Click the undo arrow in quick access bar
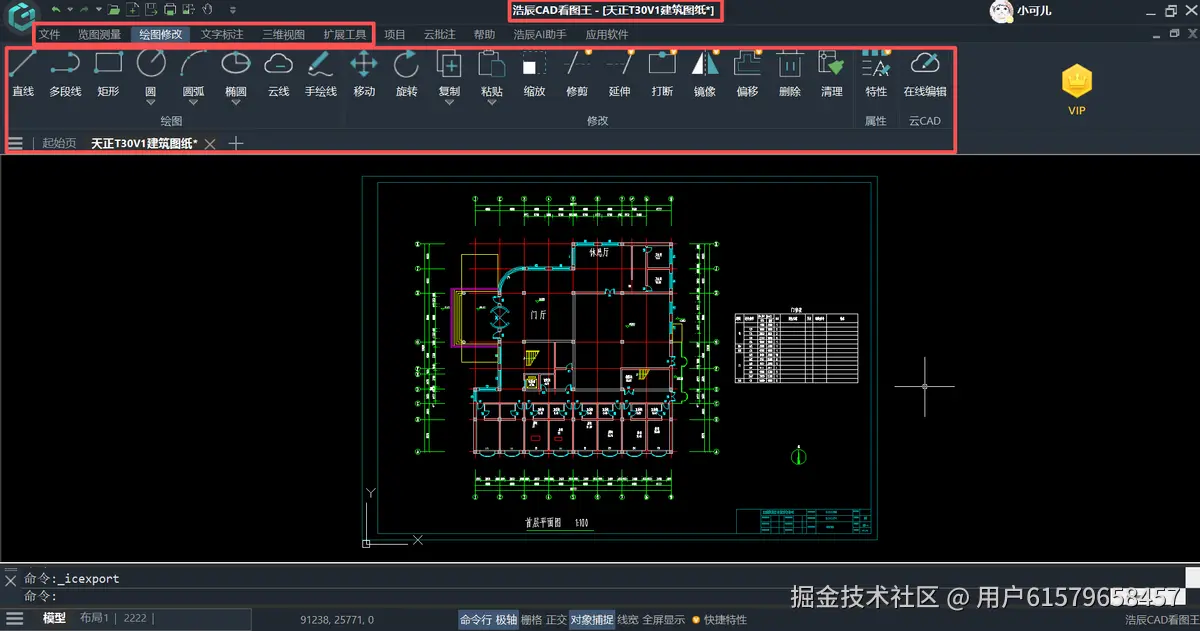1200x631 pixels. click(x=56, y=10)
